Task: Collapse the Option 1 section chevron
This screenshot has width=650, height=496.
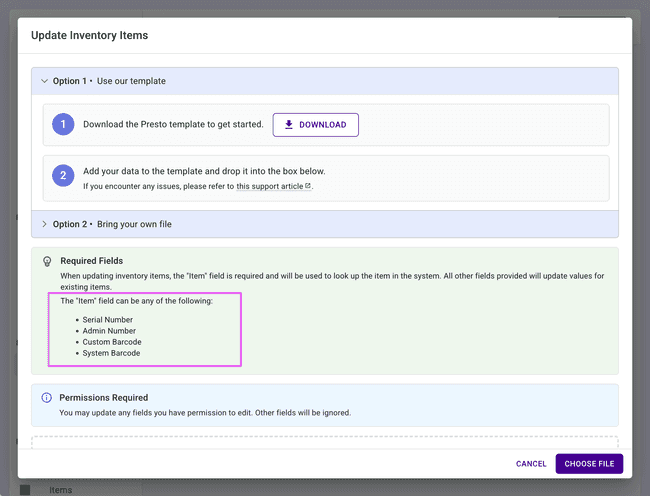Action: coord(44,81)
